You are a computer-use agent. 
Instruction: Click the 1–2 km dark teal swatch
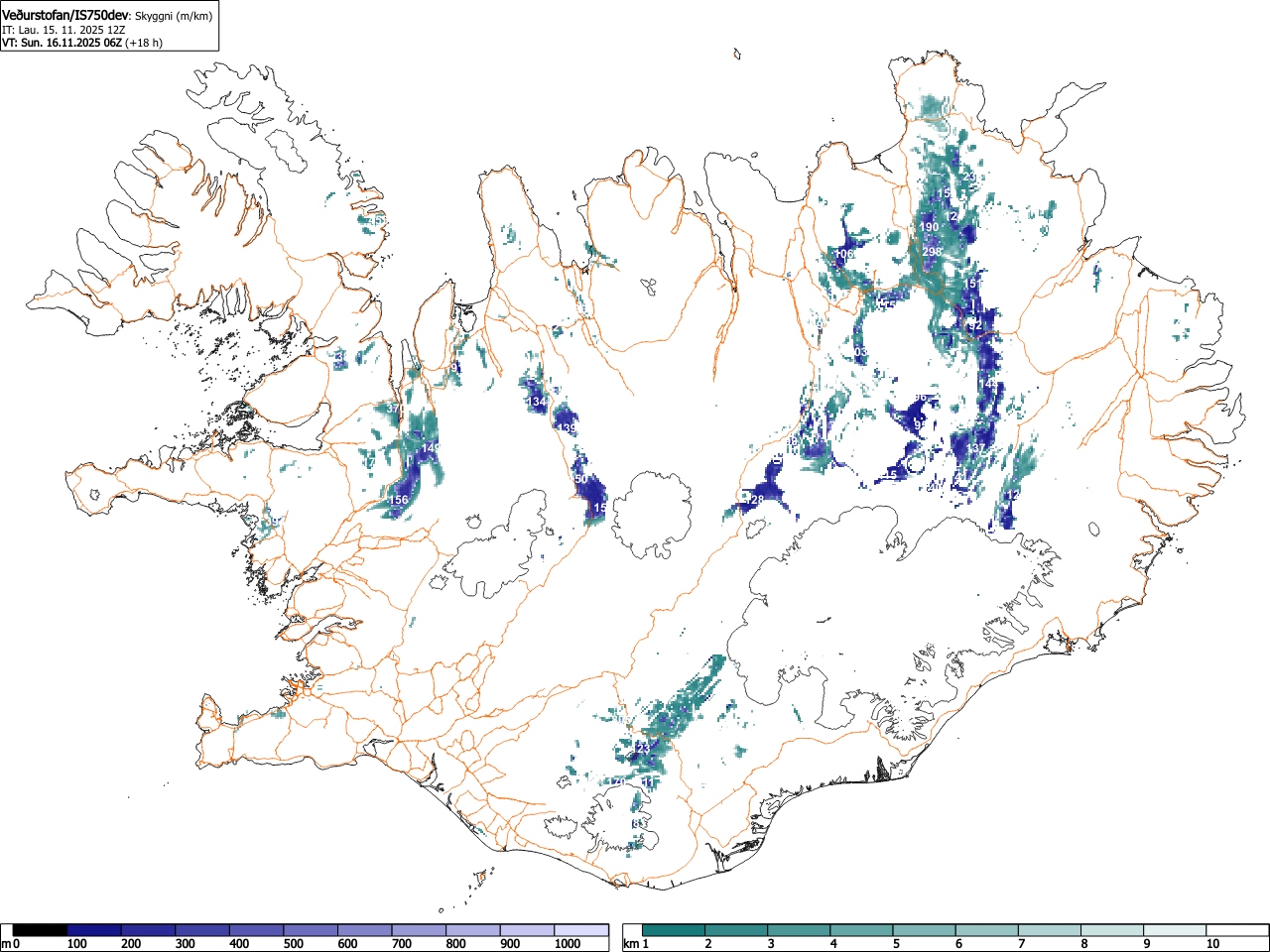pos(675,930)
